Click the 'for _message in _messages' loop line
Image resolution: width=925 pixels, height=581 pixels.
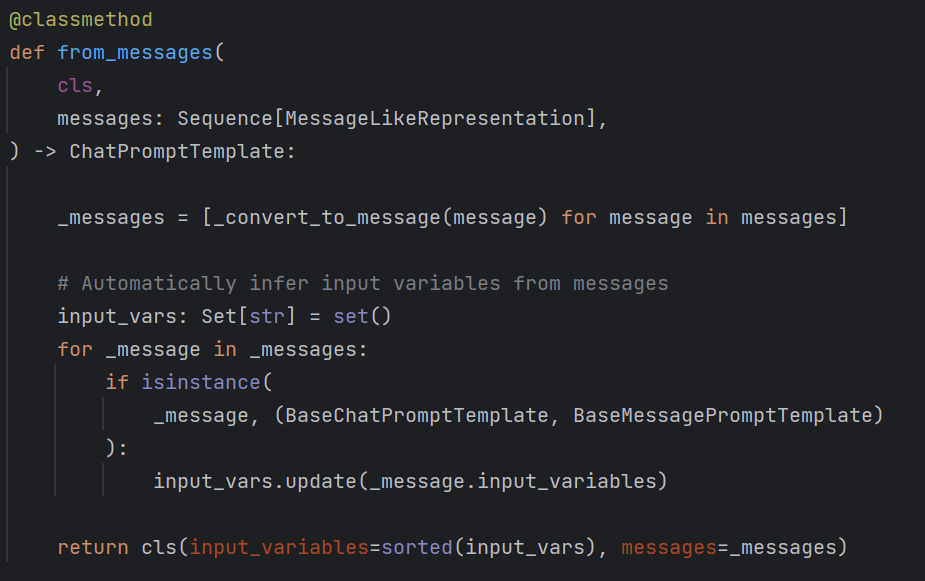point(212,349)
